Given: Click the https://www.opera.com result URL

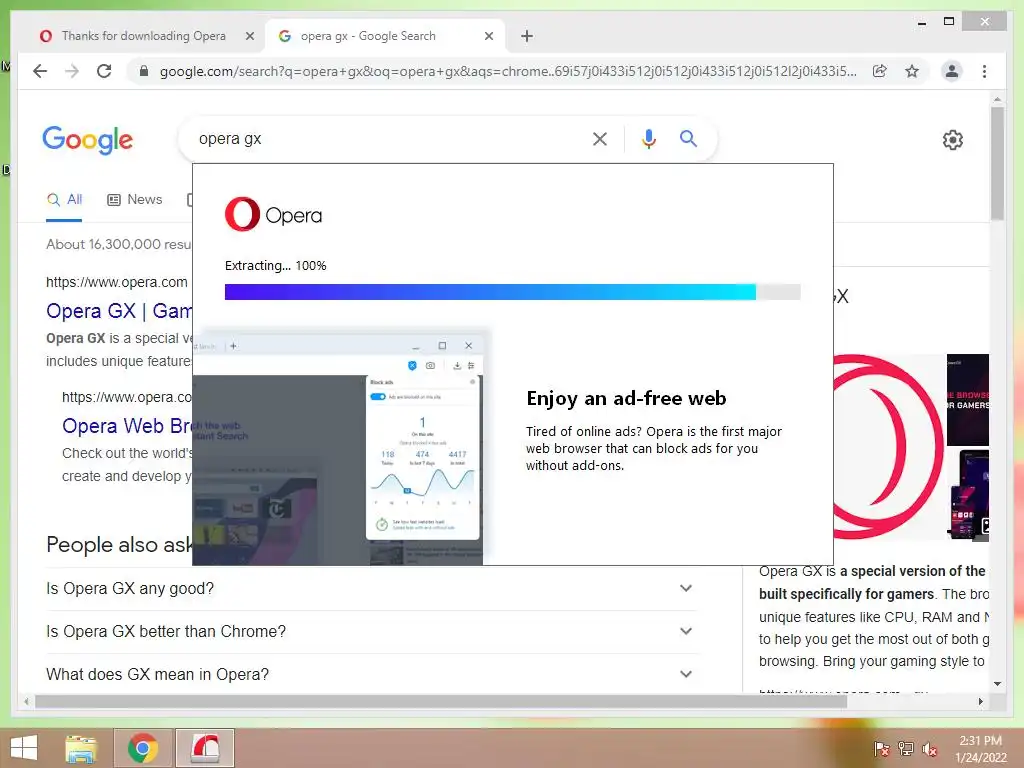Looking at the screenshot, I should click(x=116, y=282).
